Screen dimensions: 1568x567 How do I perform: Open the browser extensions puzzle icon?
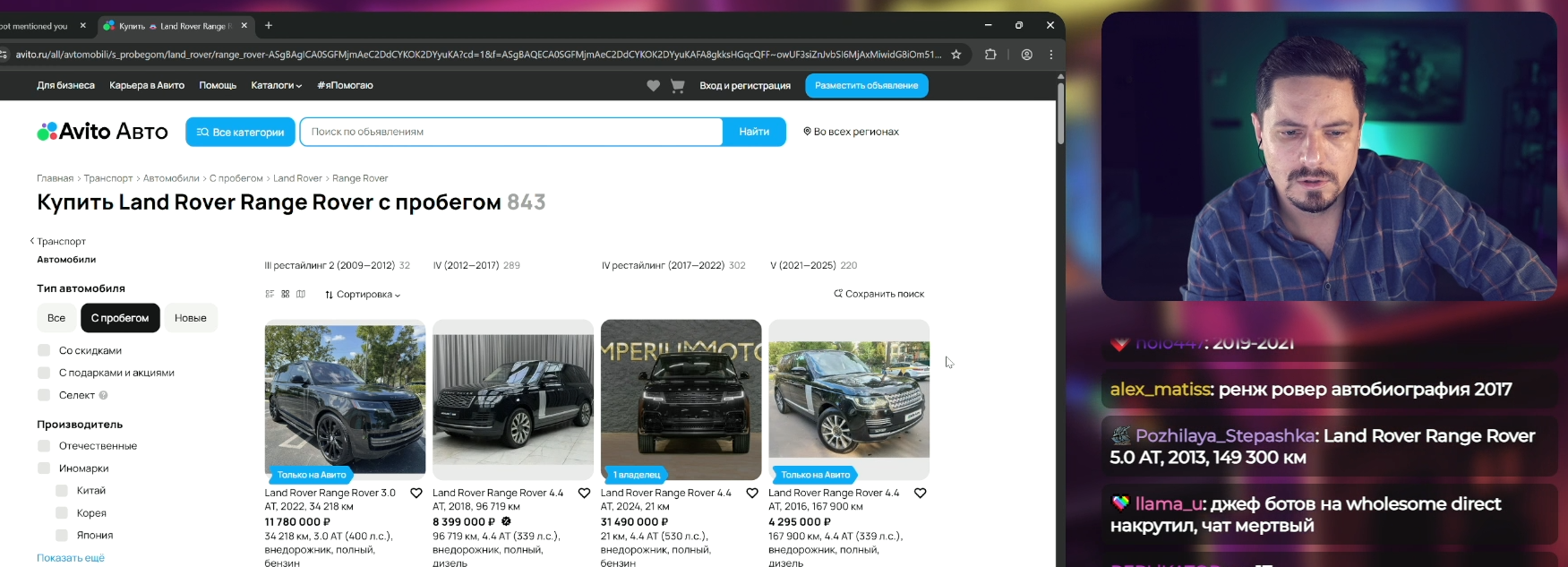click(x=990, y=55)
